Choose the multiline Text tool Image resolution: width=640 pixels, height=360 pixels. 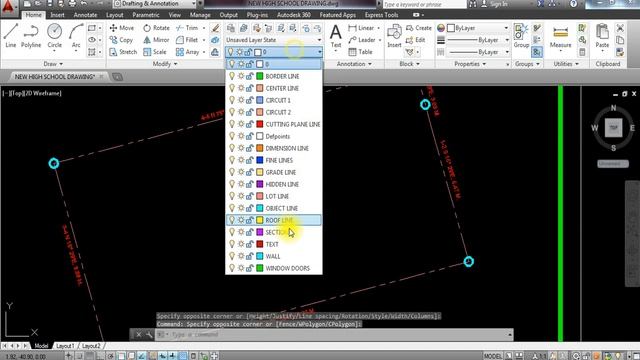(x=336, y=36)
